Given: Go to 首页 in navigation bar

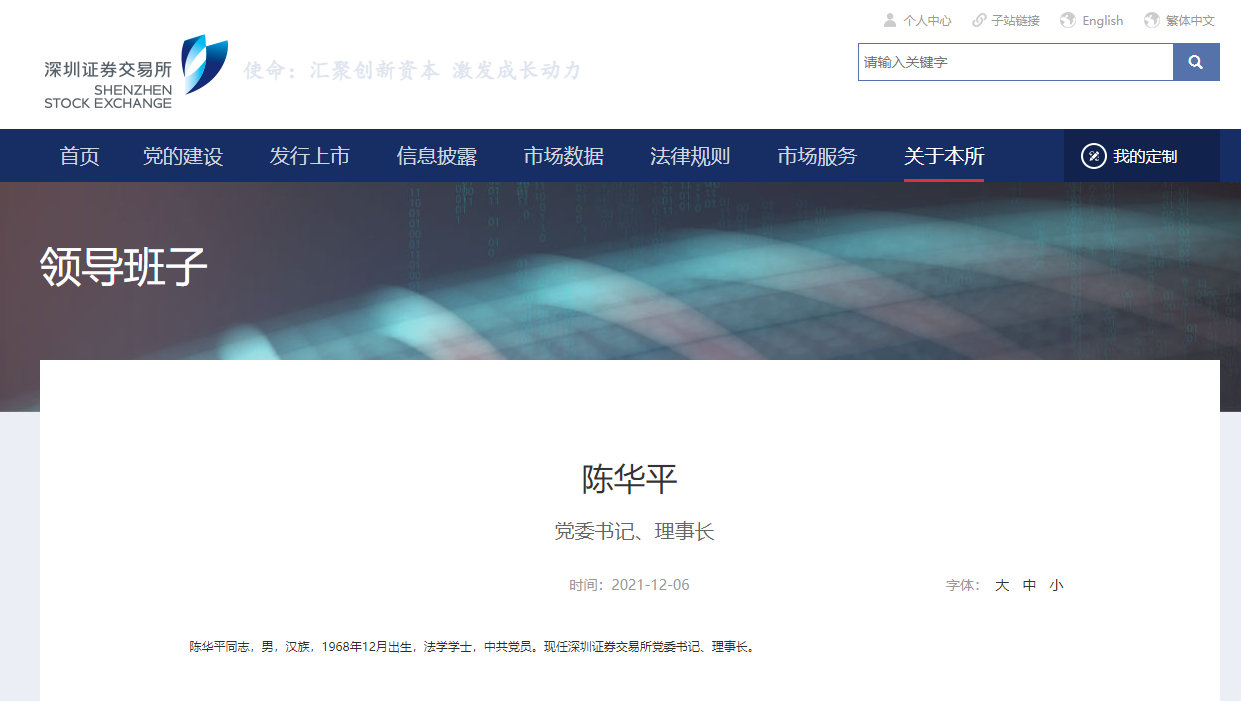Looking at the screenshot, I should (79, 156).
